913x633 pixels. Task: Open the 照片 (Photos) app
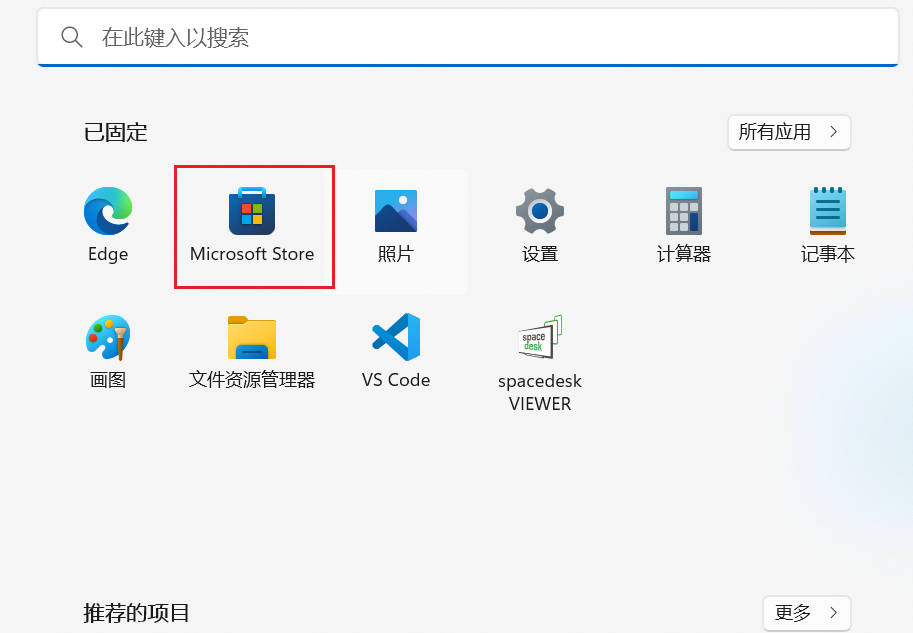point(396,211)
